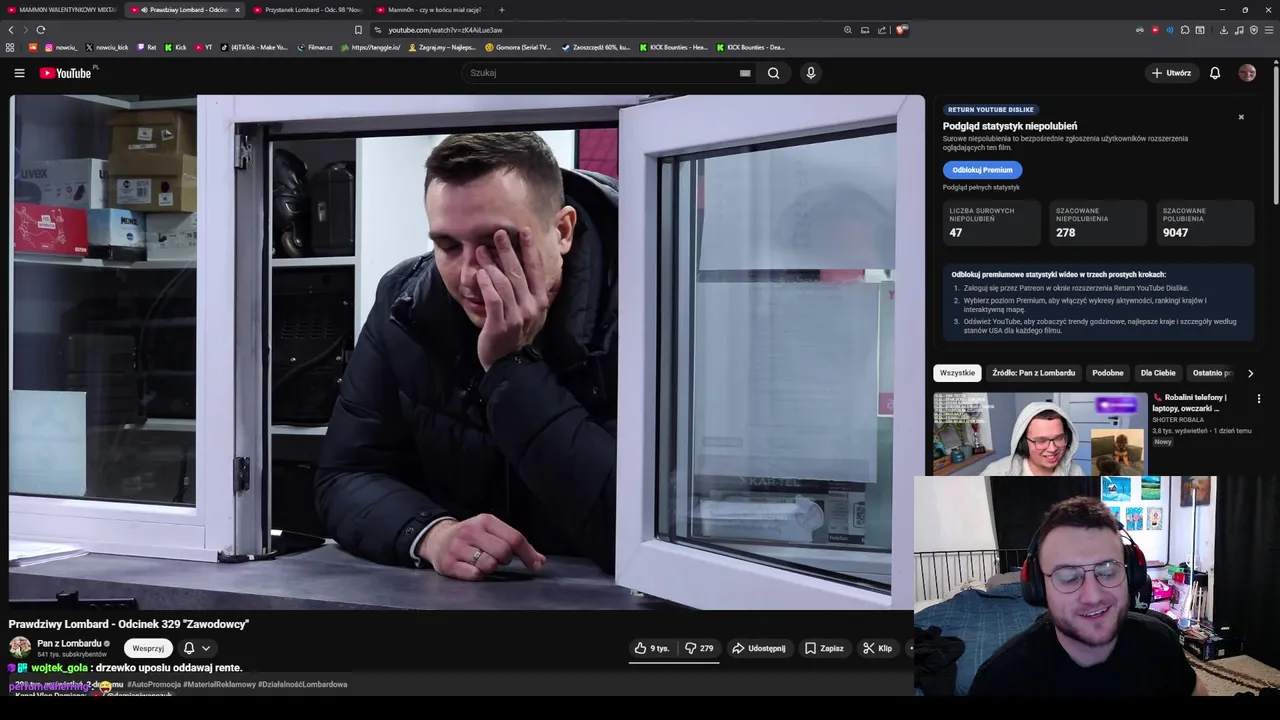Click the youtube.com address bar URL
1280x720 pixels.
pos(445,30)
